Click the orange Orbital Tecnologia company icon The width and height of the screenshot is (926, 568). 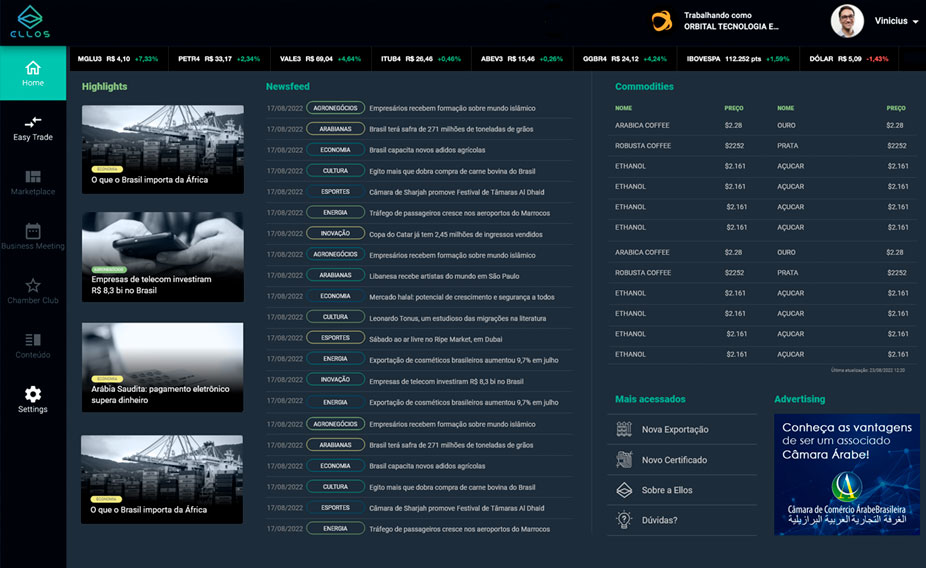tap(662, 21)
